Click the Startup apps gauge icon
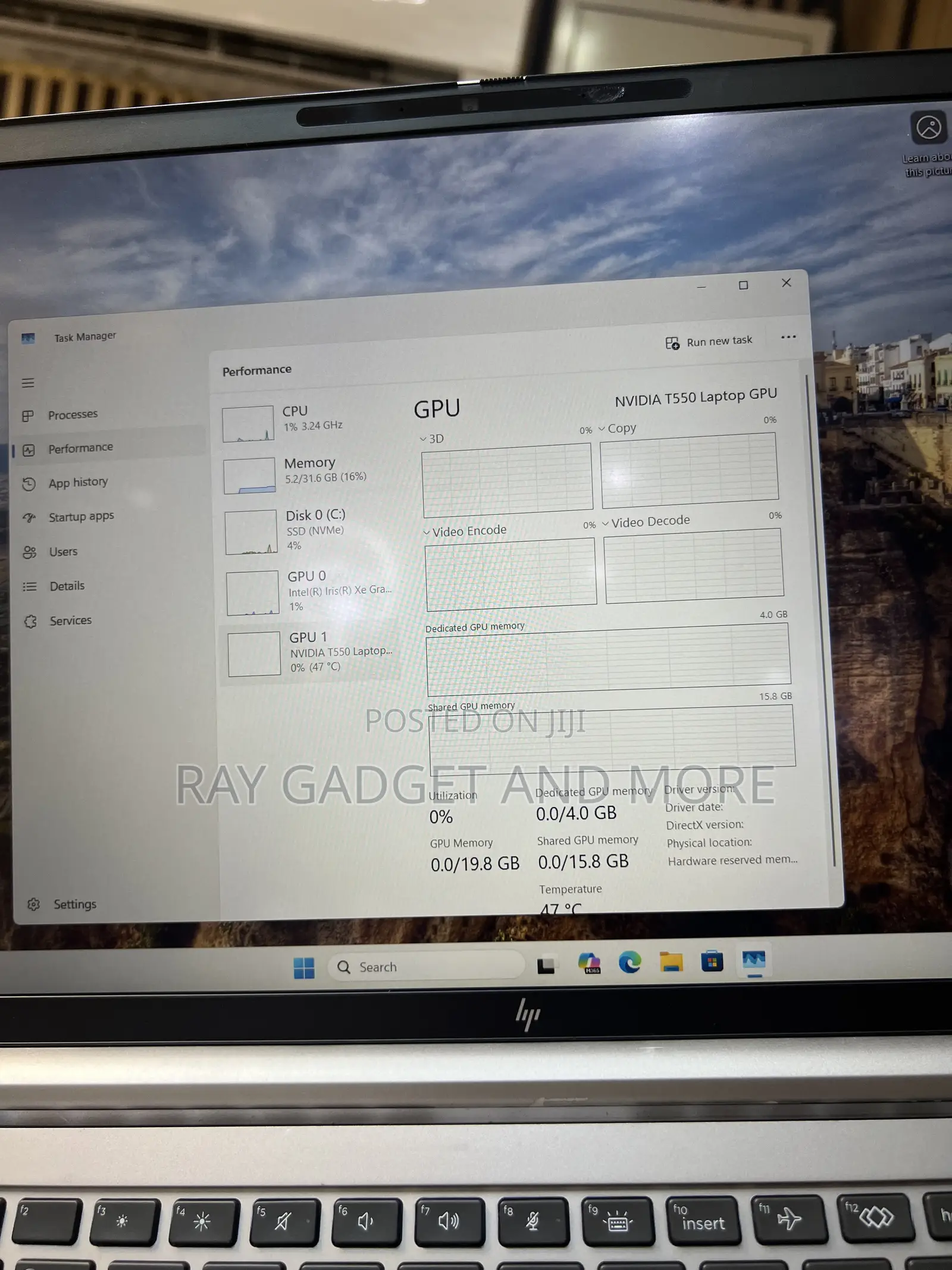 coord(29,517)
